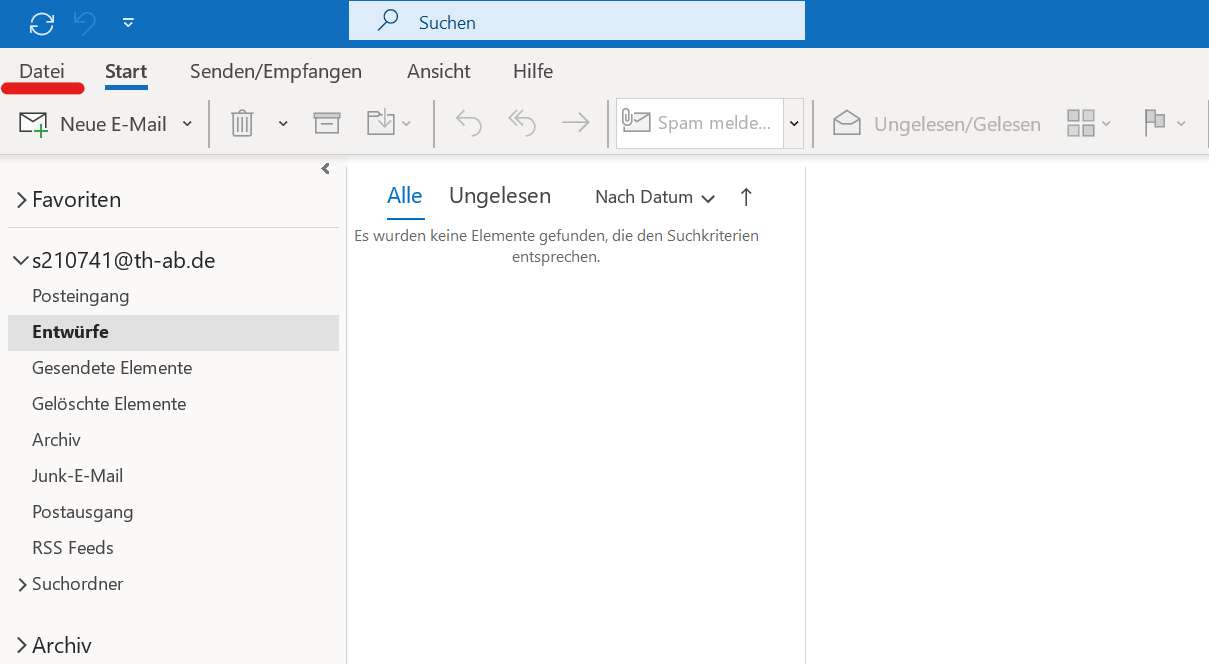Open the Senden/Empfangen tab
Image resolution: width=1209 pixels, height=664 pixels.
276,71
